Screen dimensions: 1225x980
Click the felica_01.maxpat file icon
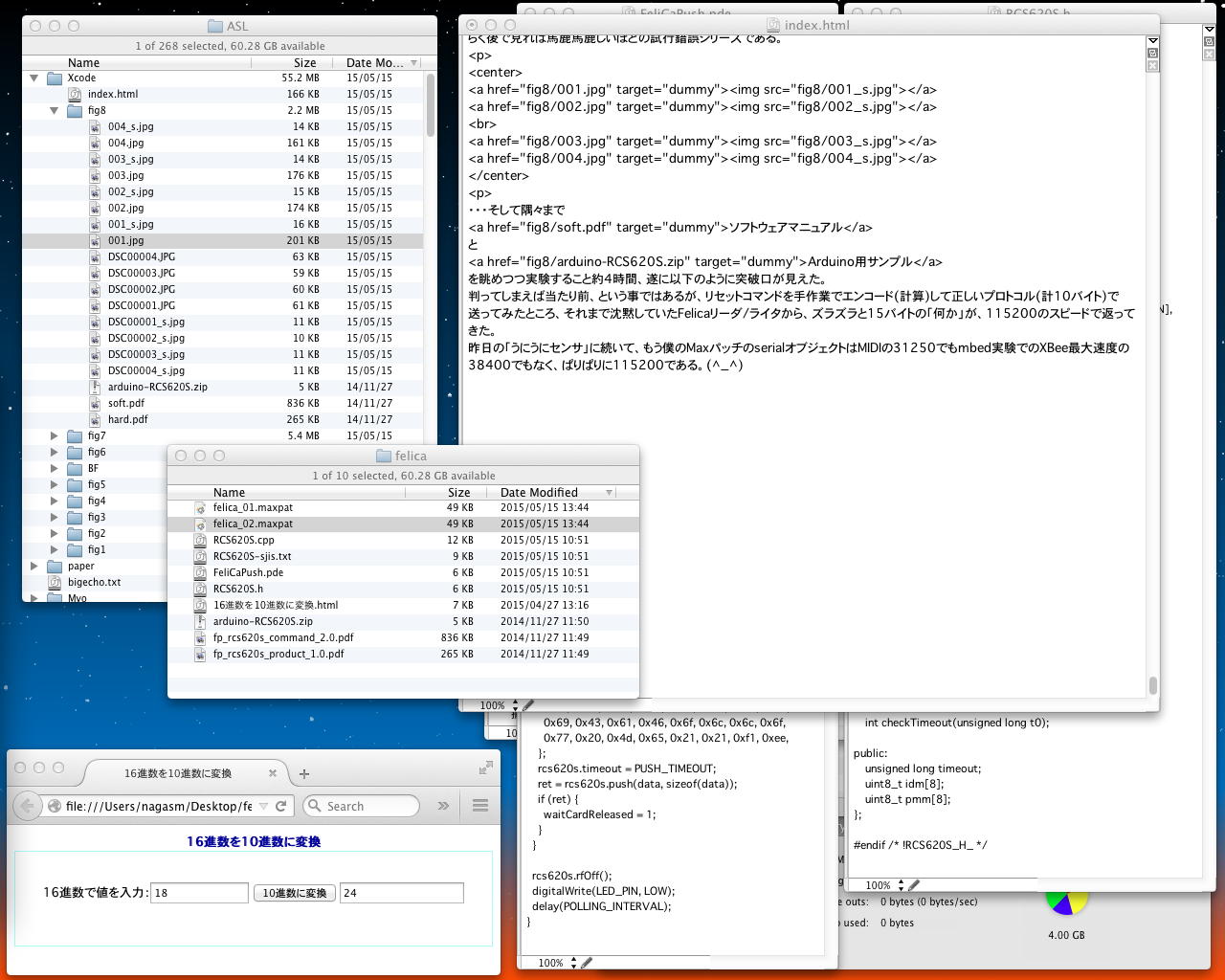(200, 508)
